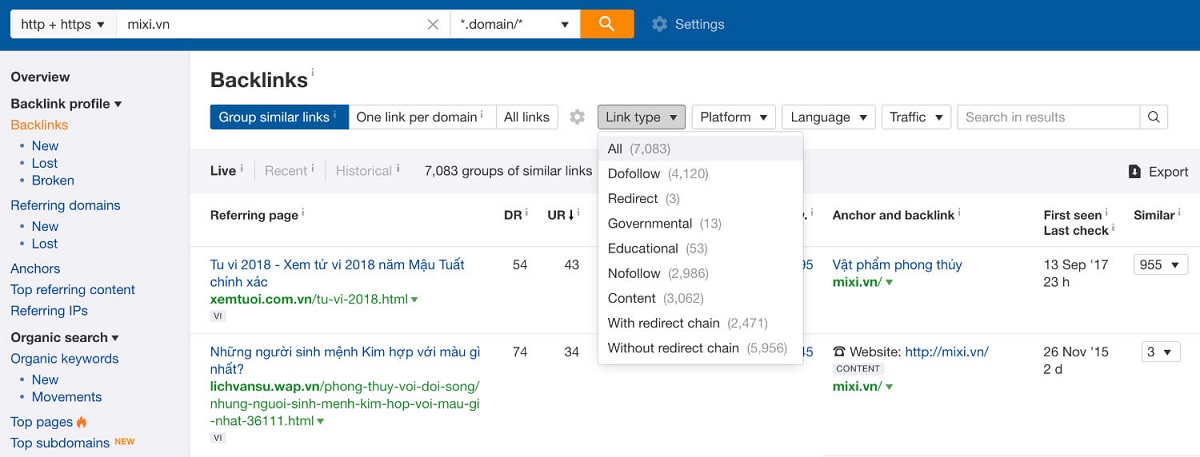Click the Export button label
Image resolution: width=1200 pixels, height=457 pixels.
pos(1168,172)
